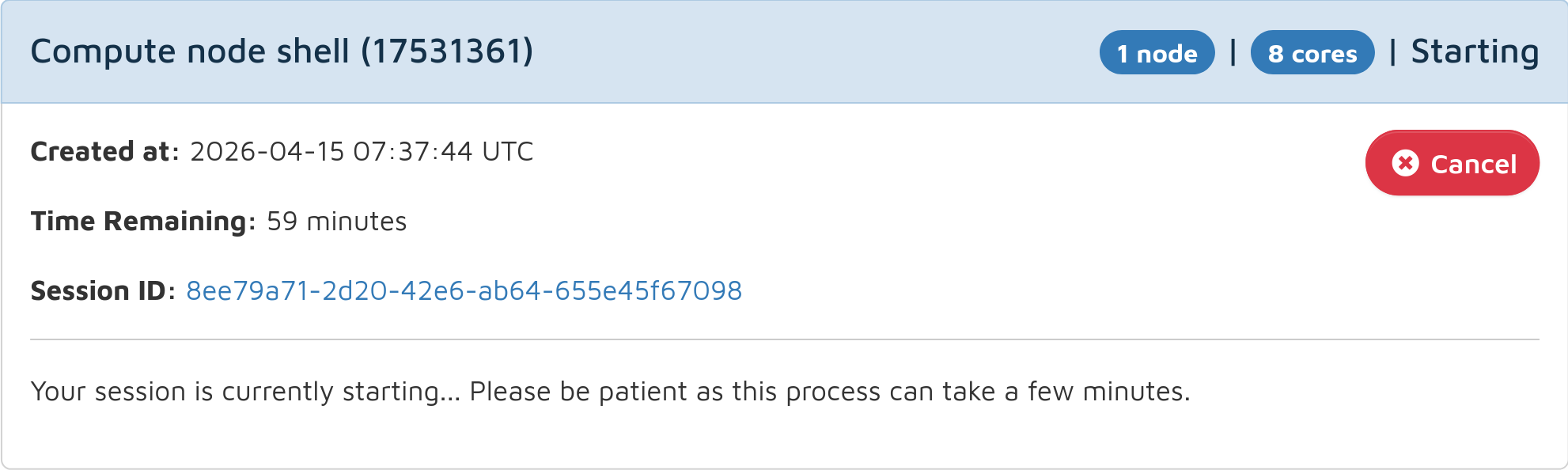This screenshot has height=470, width=1568.
Task: Click the job number 17531361 in title
Action: click(447, 52)
